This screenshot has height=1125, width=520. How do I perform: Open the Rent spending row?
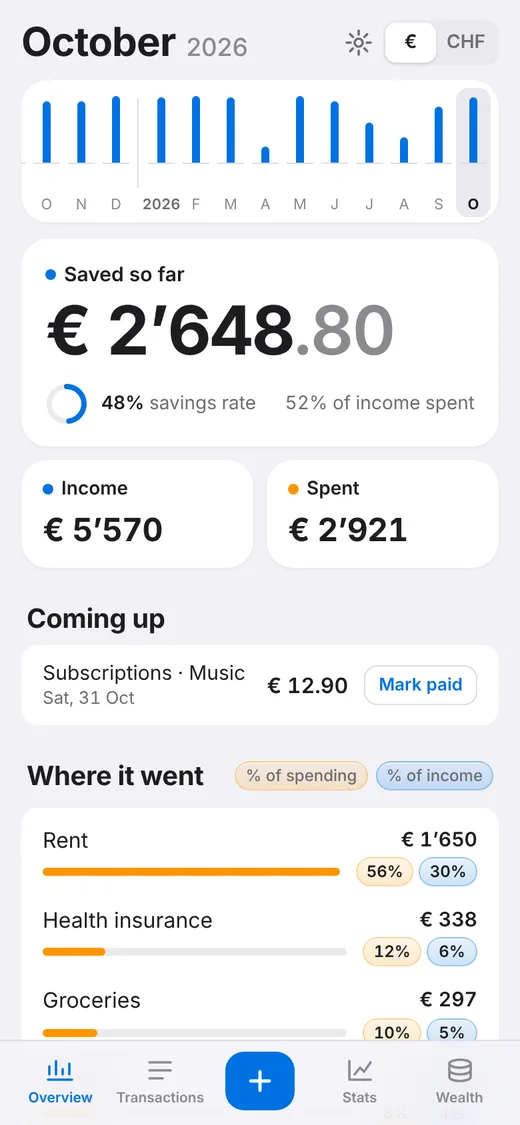click(260, 857)
